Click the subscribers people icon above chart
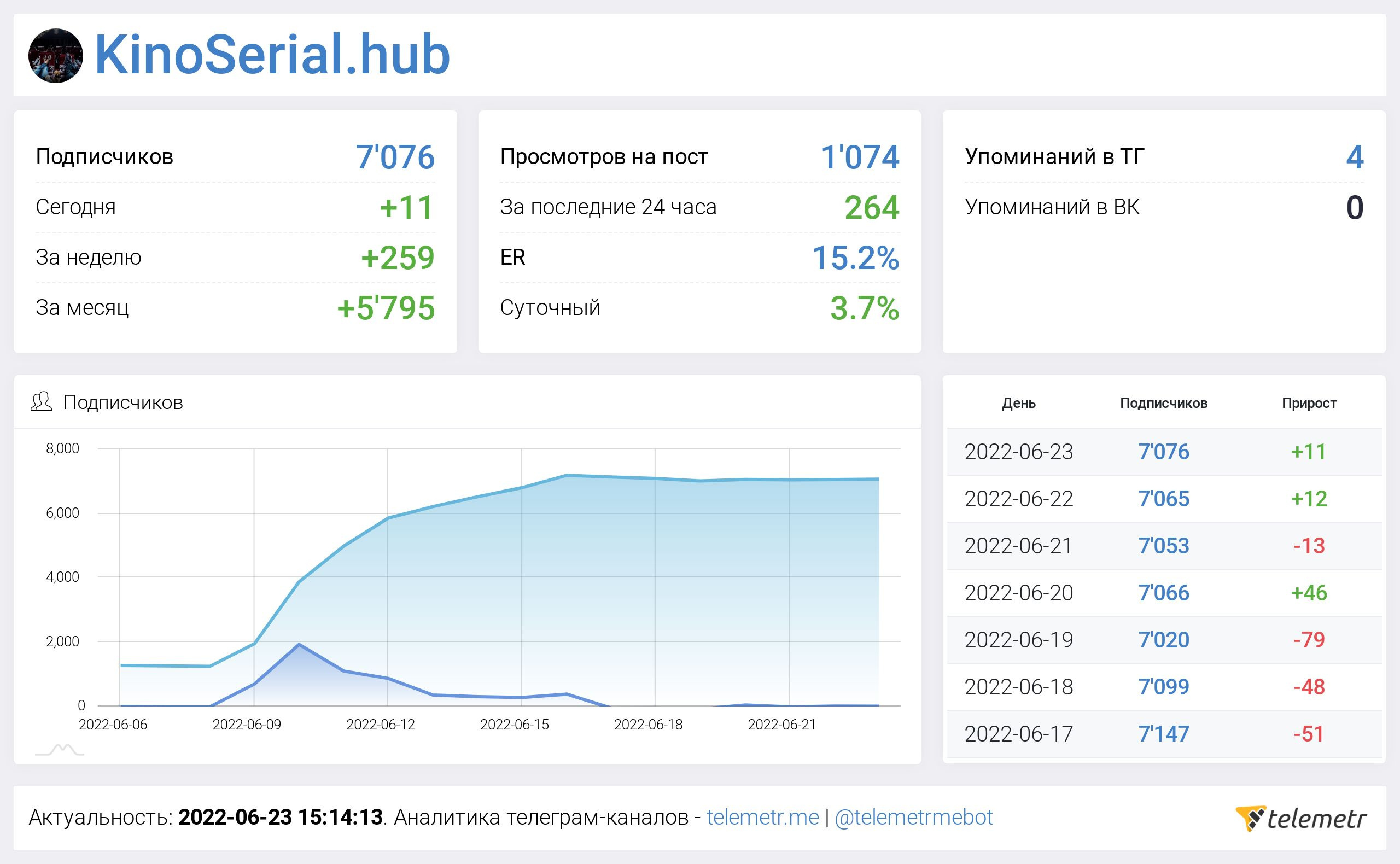The height and width of the screenshot is (864, 1400). [x=41, y=402]
